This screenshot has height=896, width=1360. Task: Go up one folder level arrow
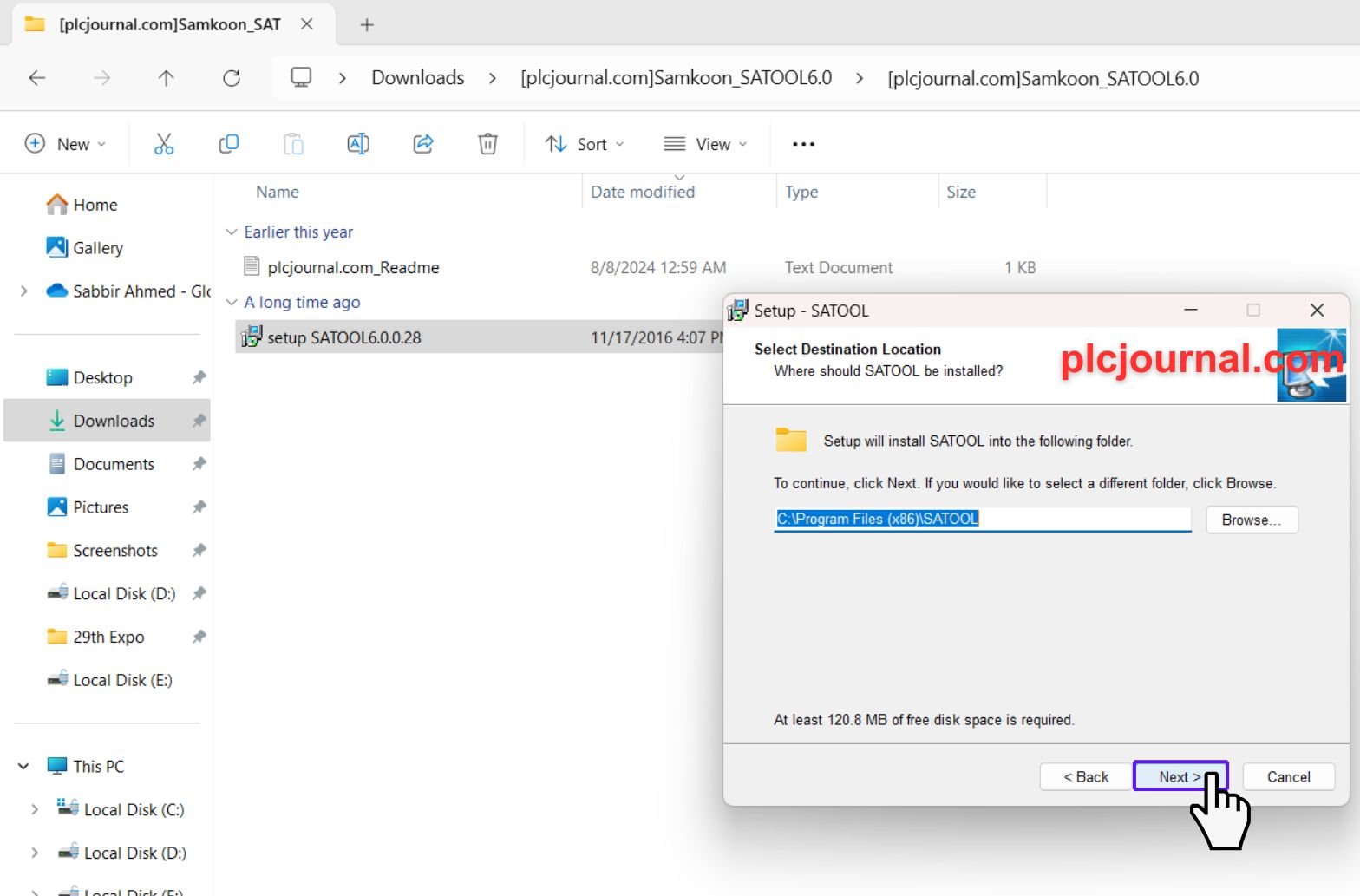pos(167,78)
